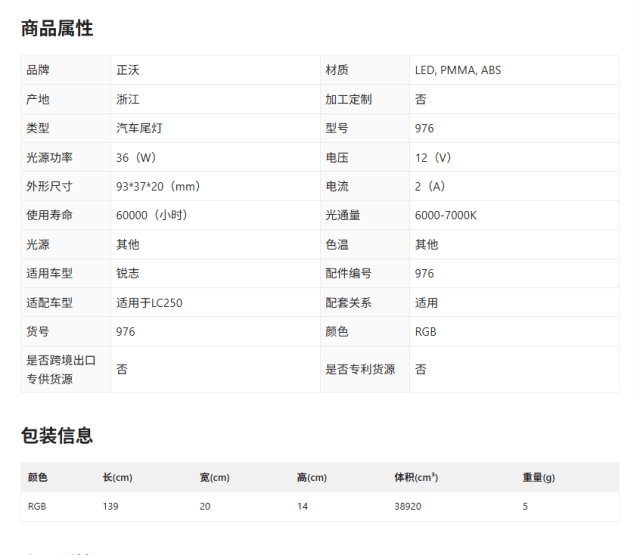Image resolution: width=640 pixels, height=555 pixels.
Task: Click the 否 value beside 是否专利货源
Action: pyautogui.click(x=421, y=369)
